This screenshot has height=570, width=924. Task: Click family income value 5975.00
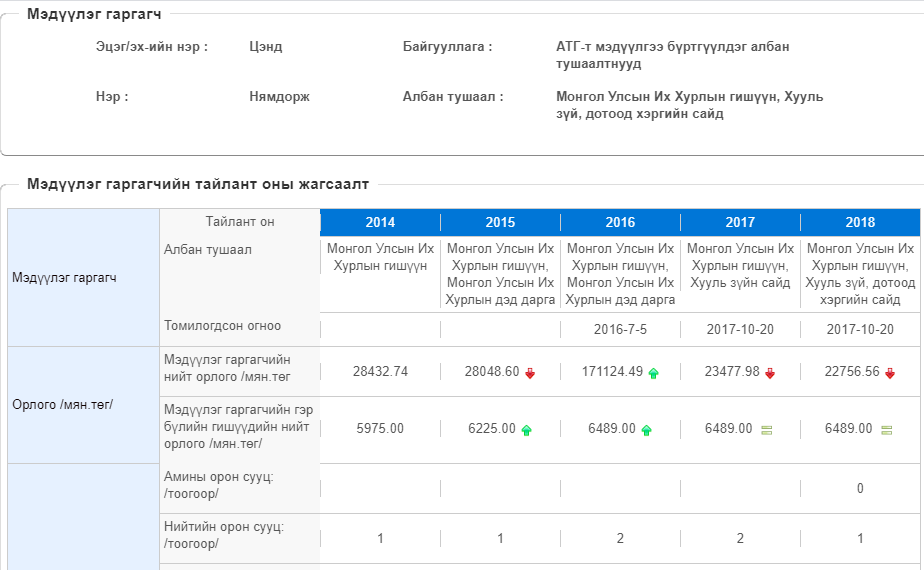coord(380,429)
